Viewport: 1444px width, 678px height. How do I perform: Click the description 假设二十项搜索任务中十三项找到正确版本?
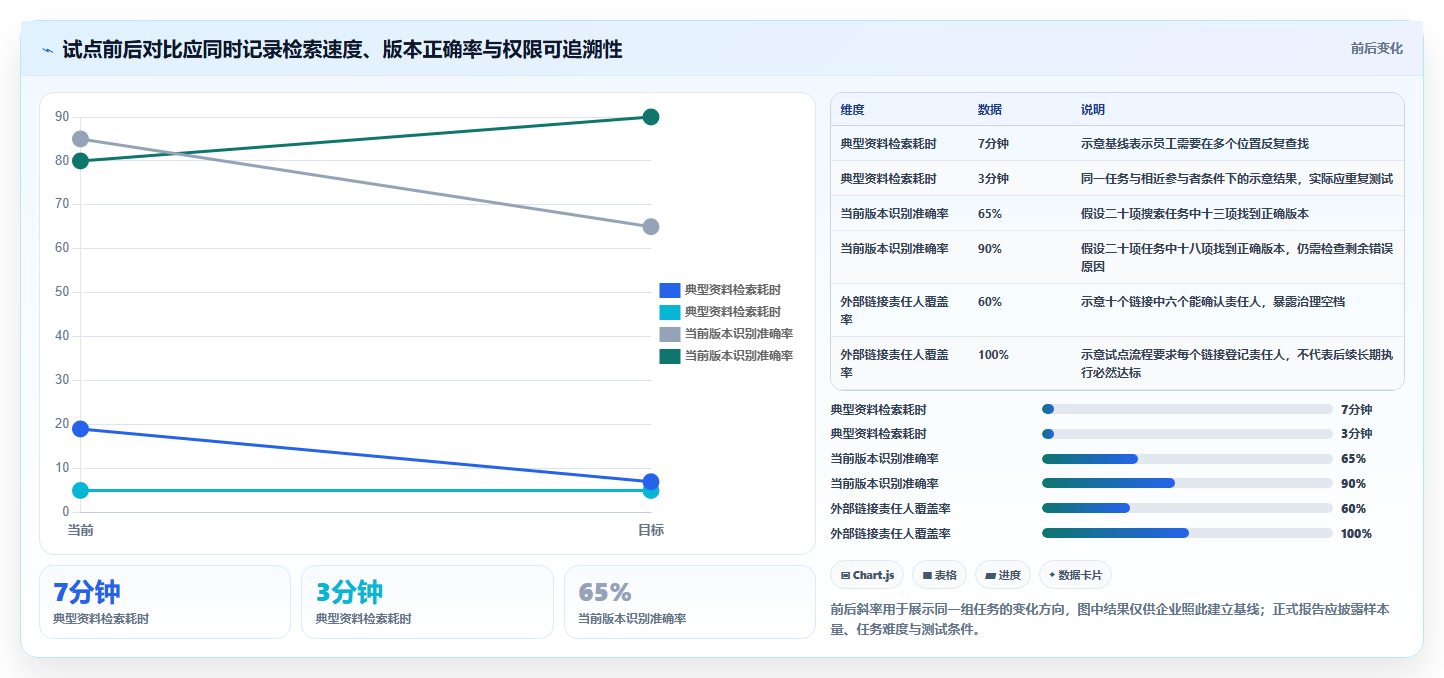pos(1195,214)
